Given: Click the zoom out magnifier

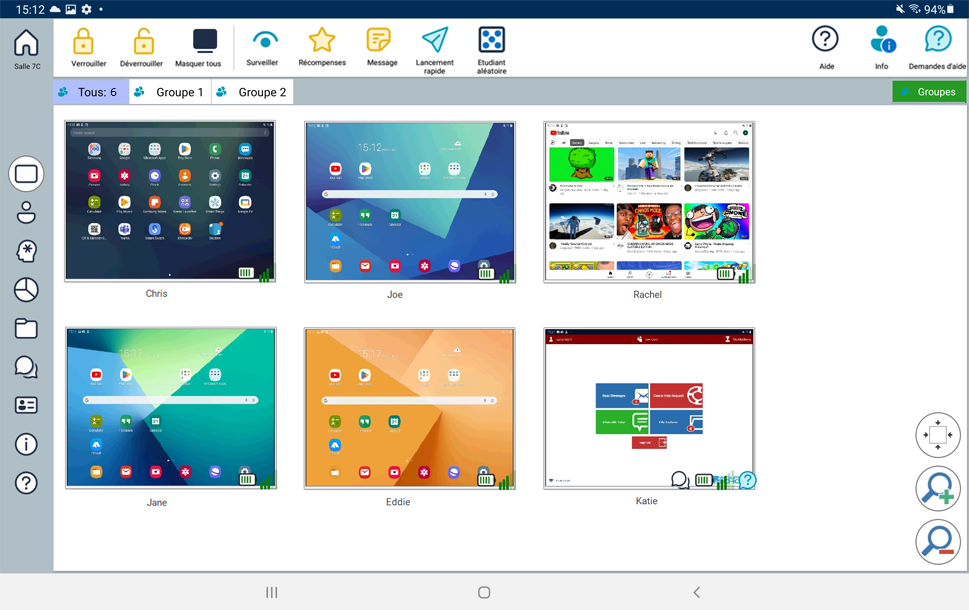Looking at the screenshot, I should tap(937, 542).
